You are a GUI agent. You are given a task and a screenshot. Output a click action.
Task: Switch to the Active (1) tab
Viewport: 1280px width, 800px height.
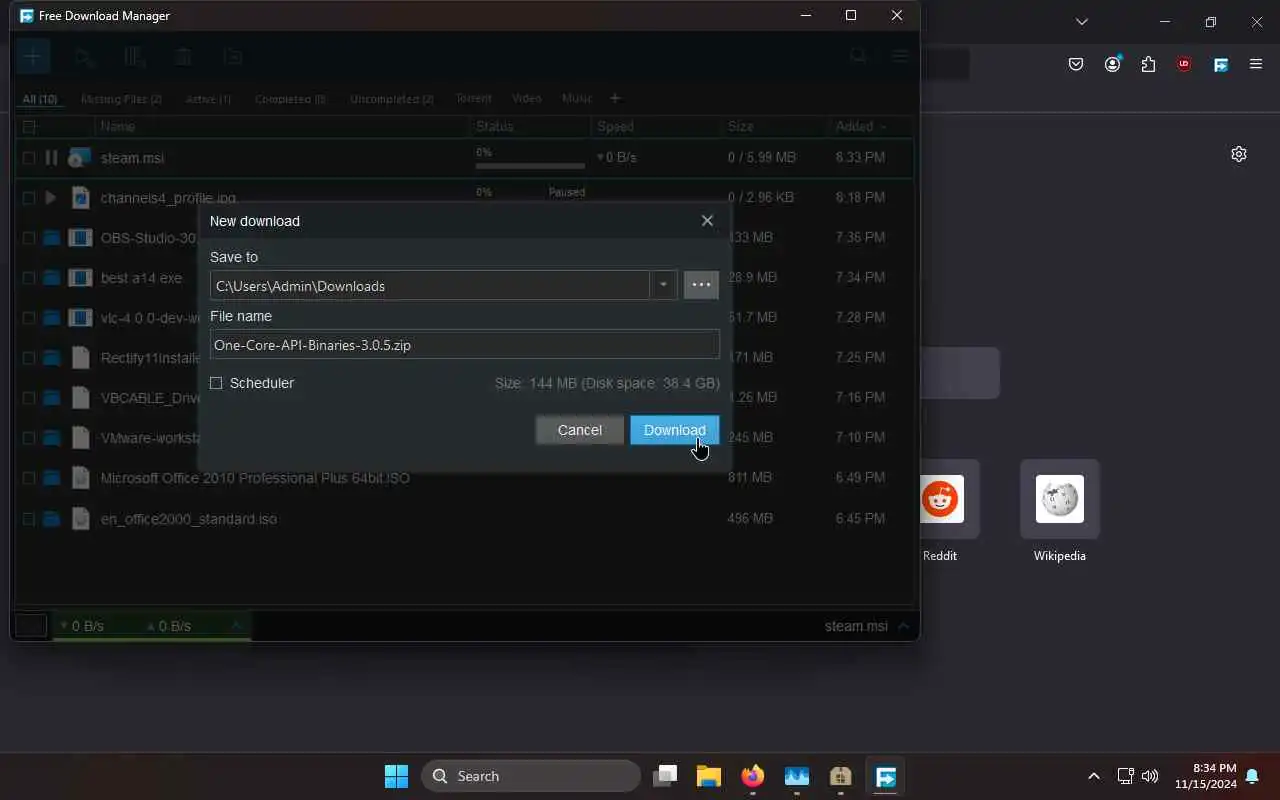pyautogui.click(x=208, y=99)
